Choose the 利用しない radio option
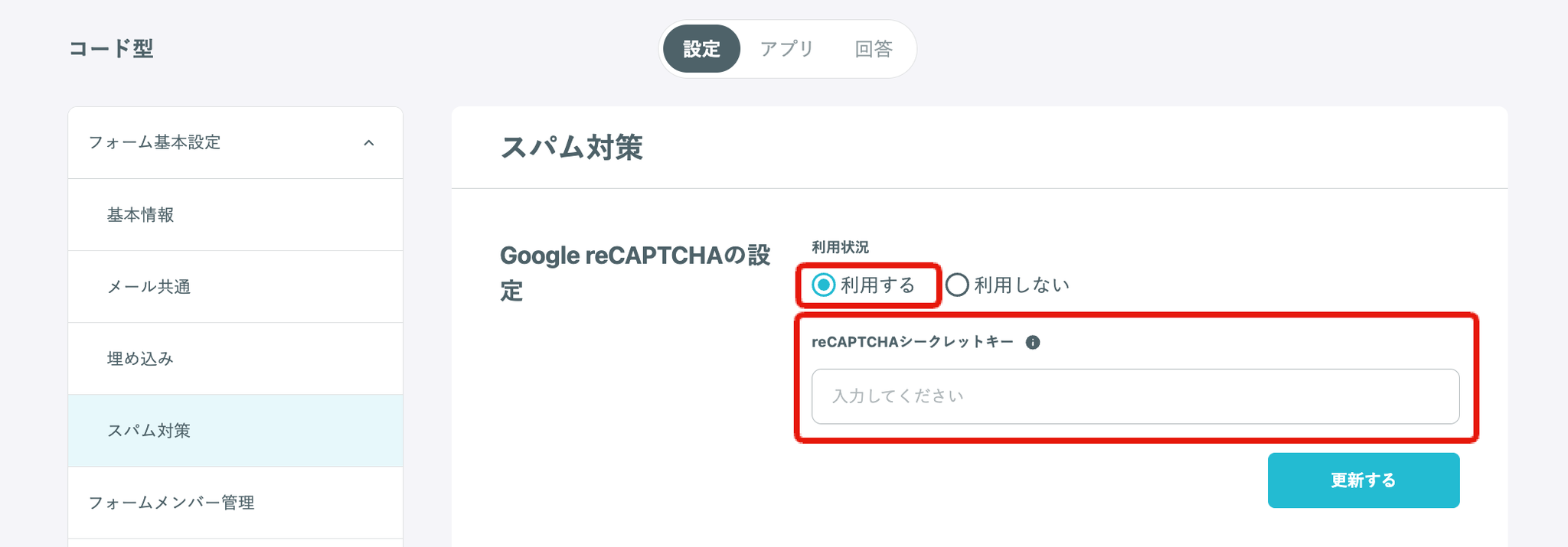Image resolution: width=1568 pixels, height=547 pixels. pos(957,285)
